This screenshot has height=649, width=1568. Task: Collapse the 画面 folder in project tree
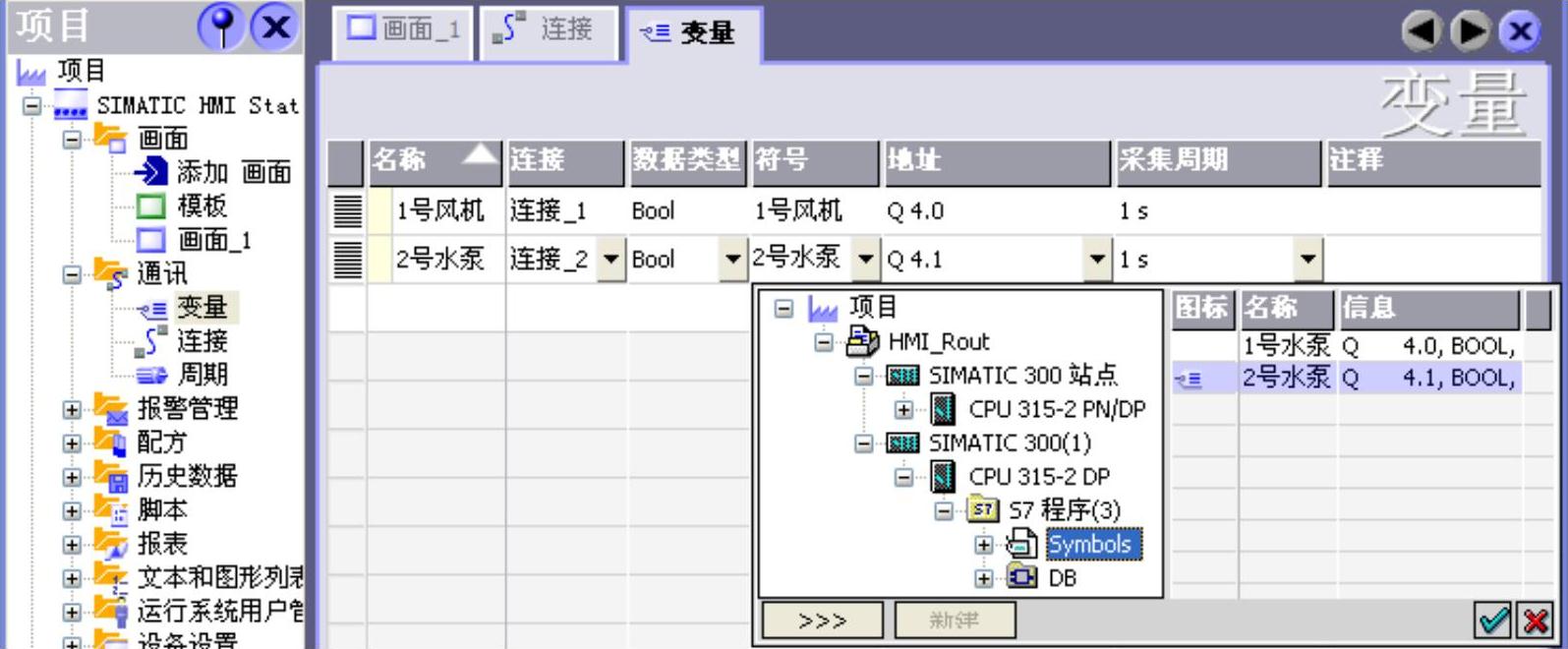[72, 139]
